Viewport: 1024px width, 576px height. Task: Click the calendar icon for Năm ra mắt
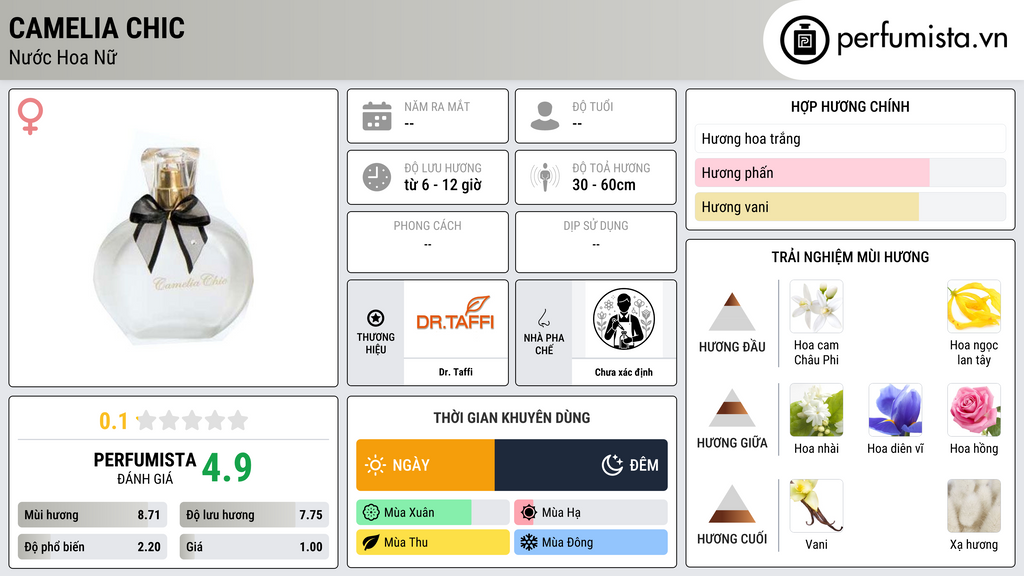[377, 116]
